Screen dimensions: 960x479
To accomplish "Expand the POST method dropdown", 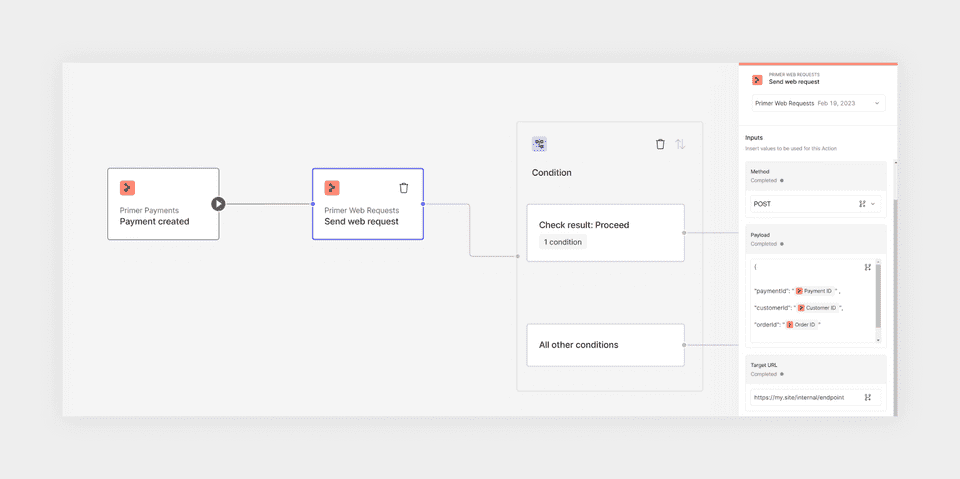I will pyautogui.click(x=873, y=204).
